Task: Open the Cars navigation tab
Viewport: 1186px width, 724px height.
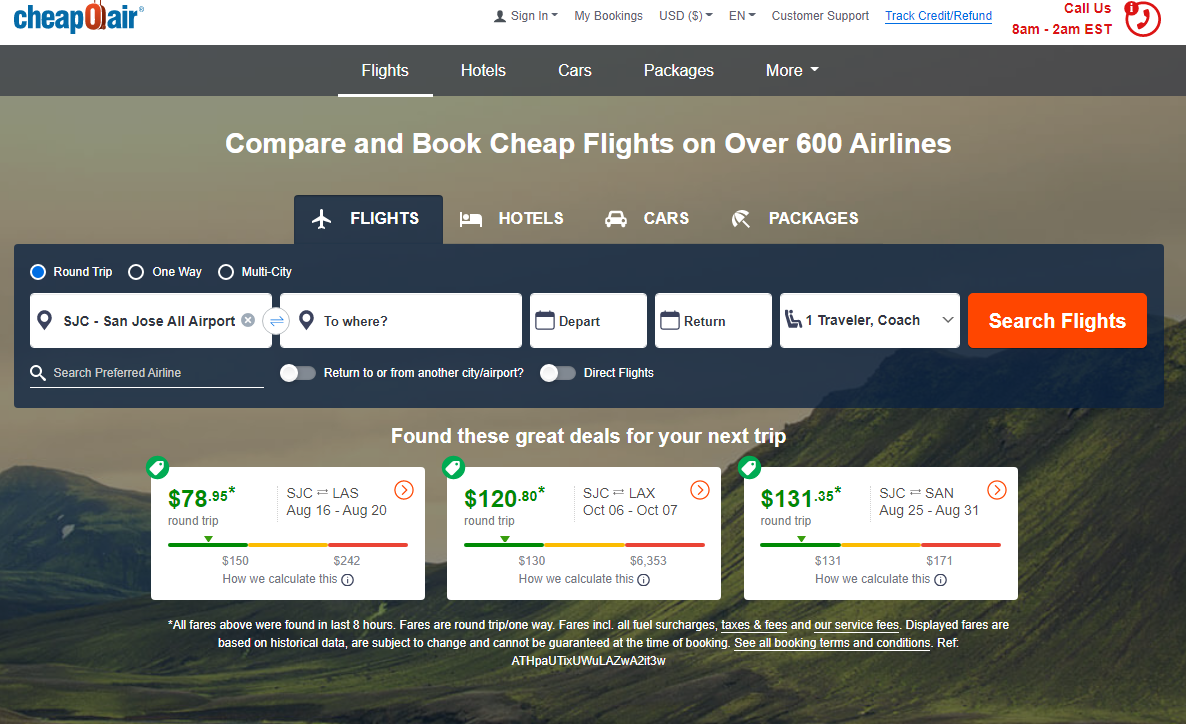Action: [575, 70]
